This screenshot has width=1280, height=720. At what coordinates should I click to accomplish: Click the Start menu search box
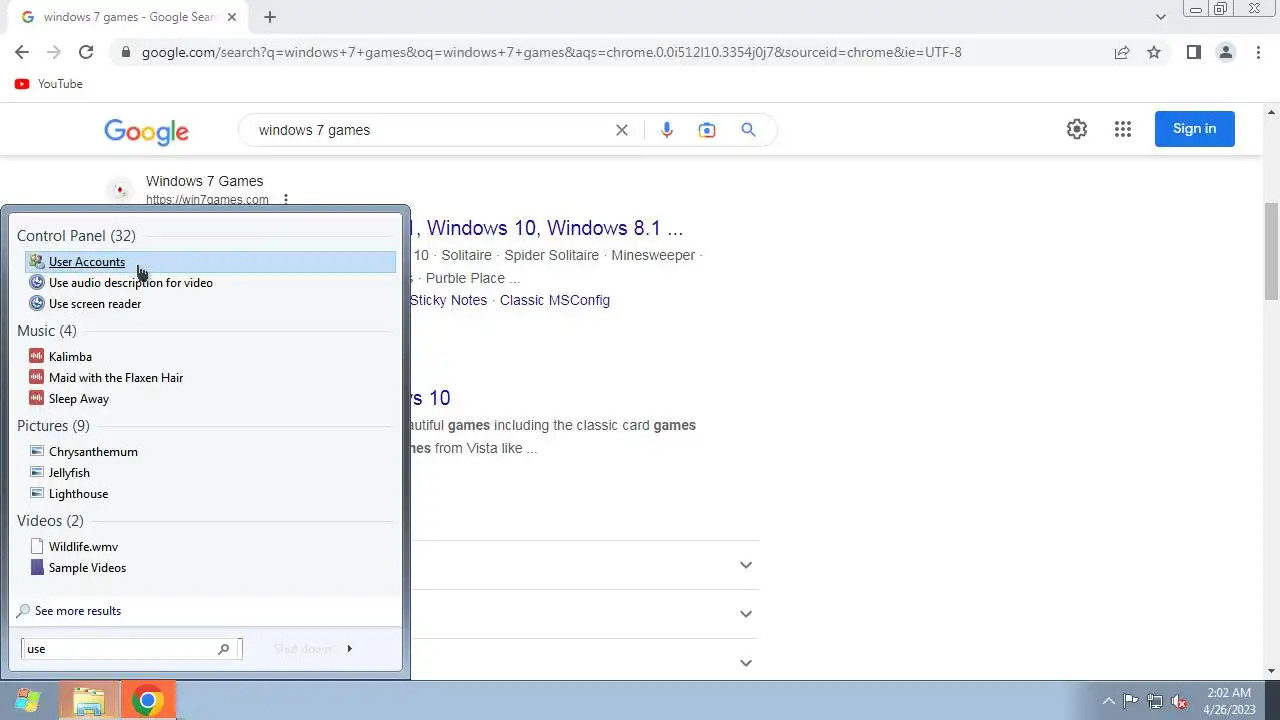130,649
